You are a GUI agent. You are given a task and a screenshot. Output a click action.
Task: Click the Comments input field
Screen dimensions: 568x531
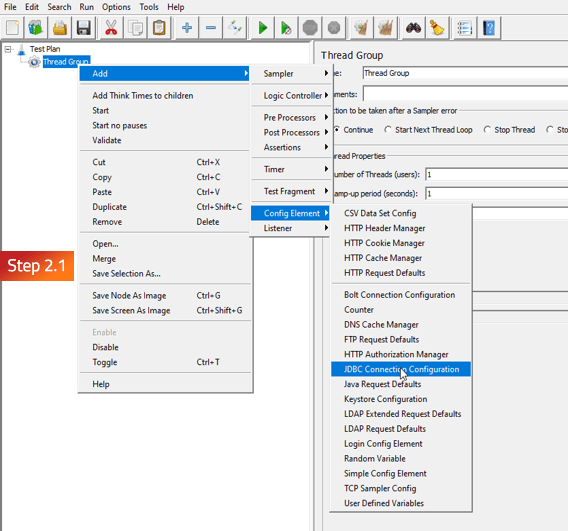465,94
